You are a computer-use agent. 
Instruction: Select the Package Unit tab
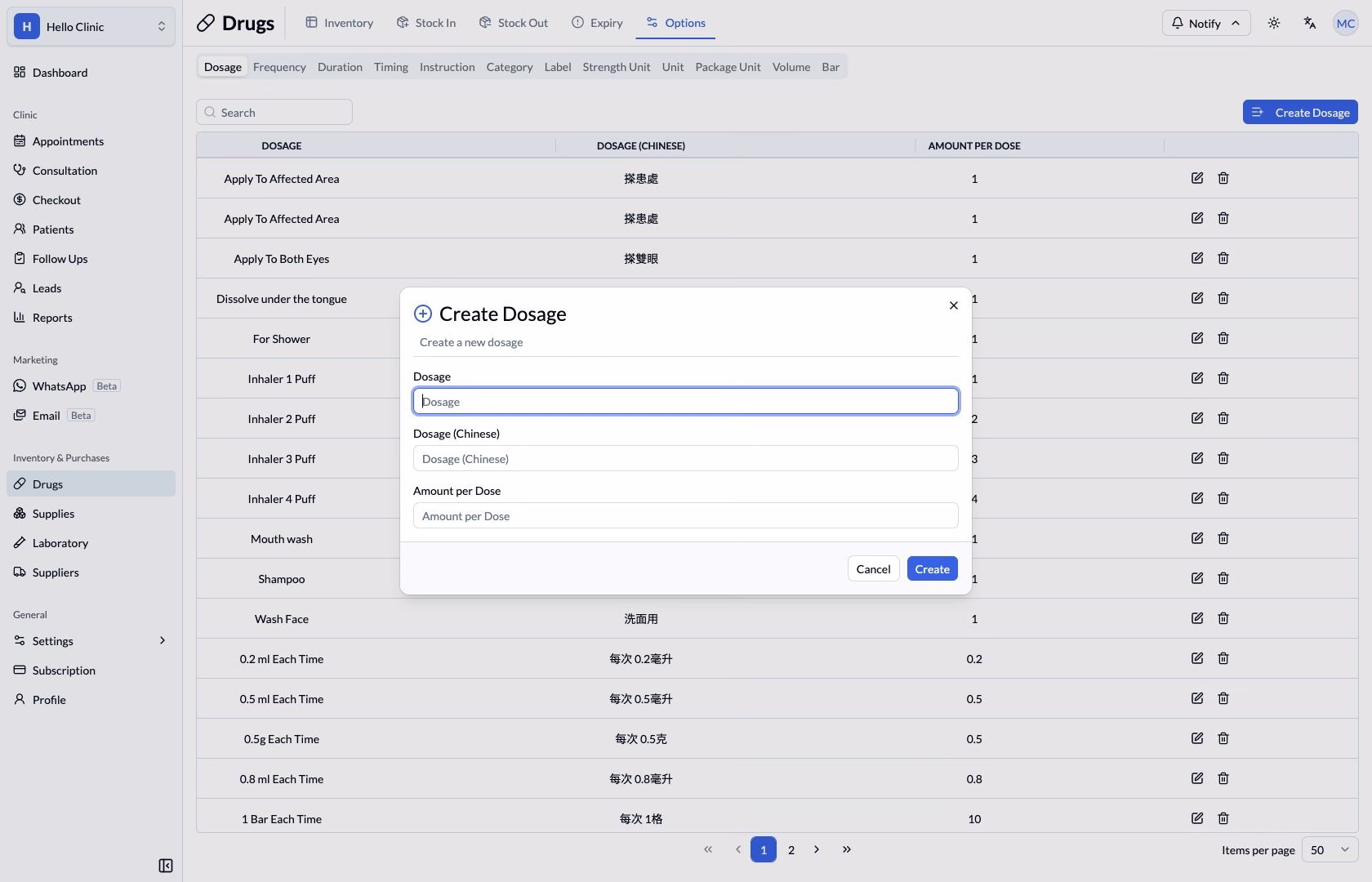[x=728, y=67]
